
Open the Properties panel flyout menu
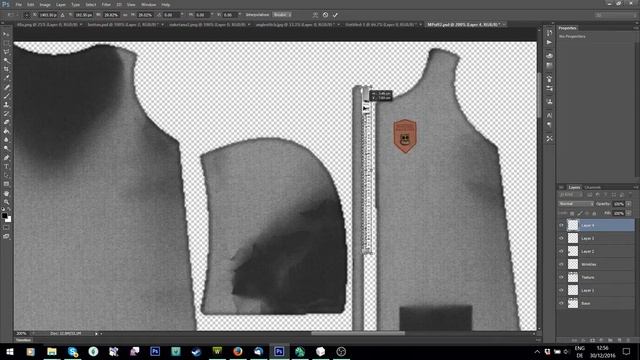click(636, 28)
